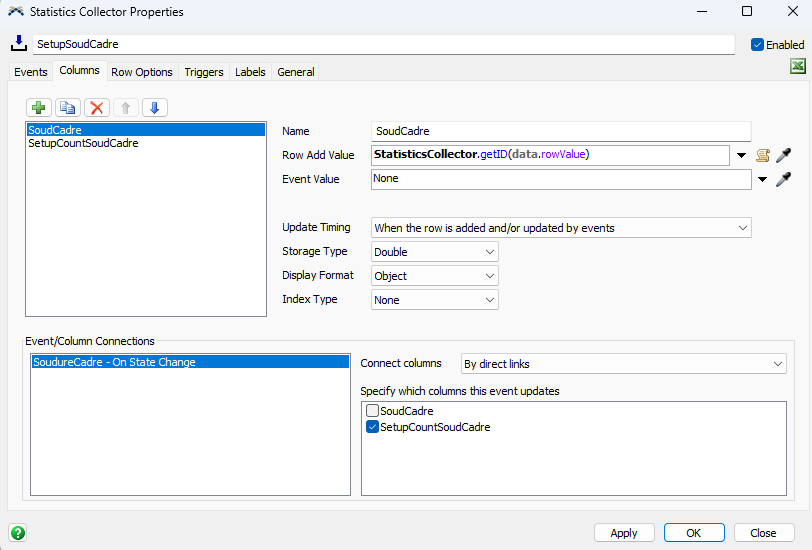Click the collector name field SetupSoudCadre
The image size is (812, 550).
pos(384,44)
